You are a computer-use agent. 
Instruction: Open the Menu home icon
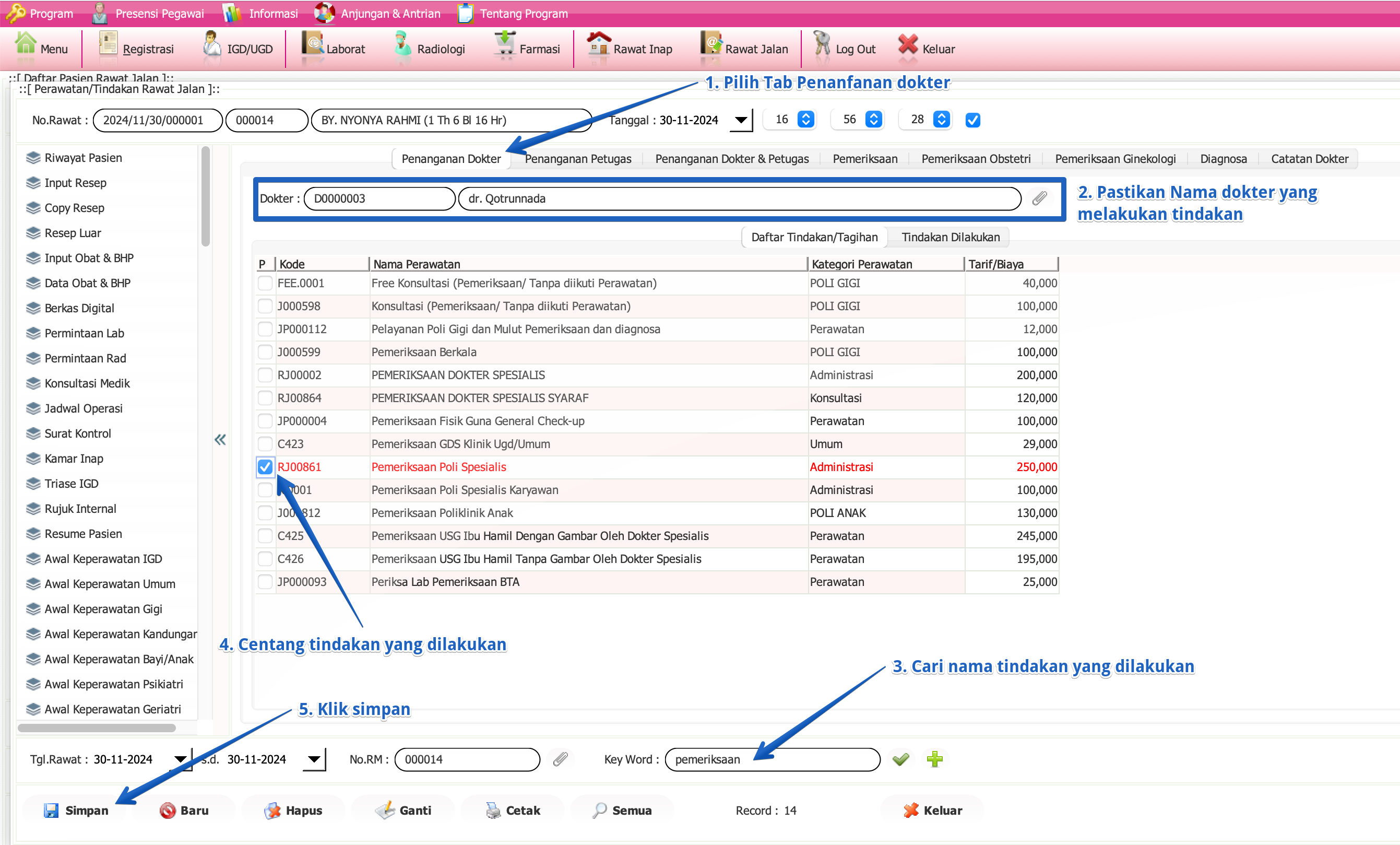26,45
